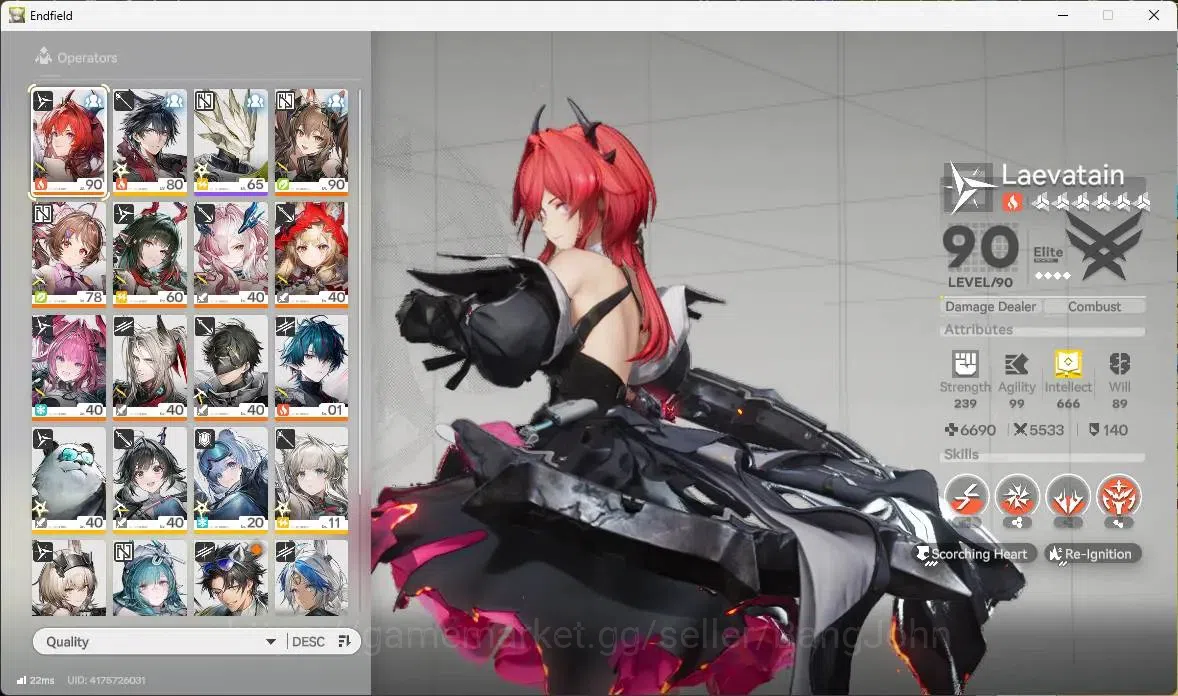Click the shield class icon on level 20 card
Image resolution: width=1178 pixels, height=696 pixels.
[x=204, y=439]
